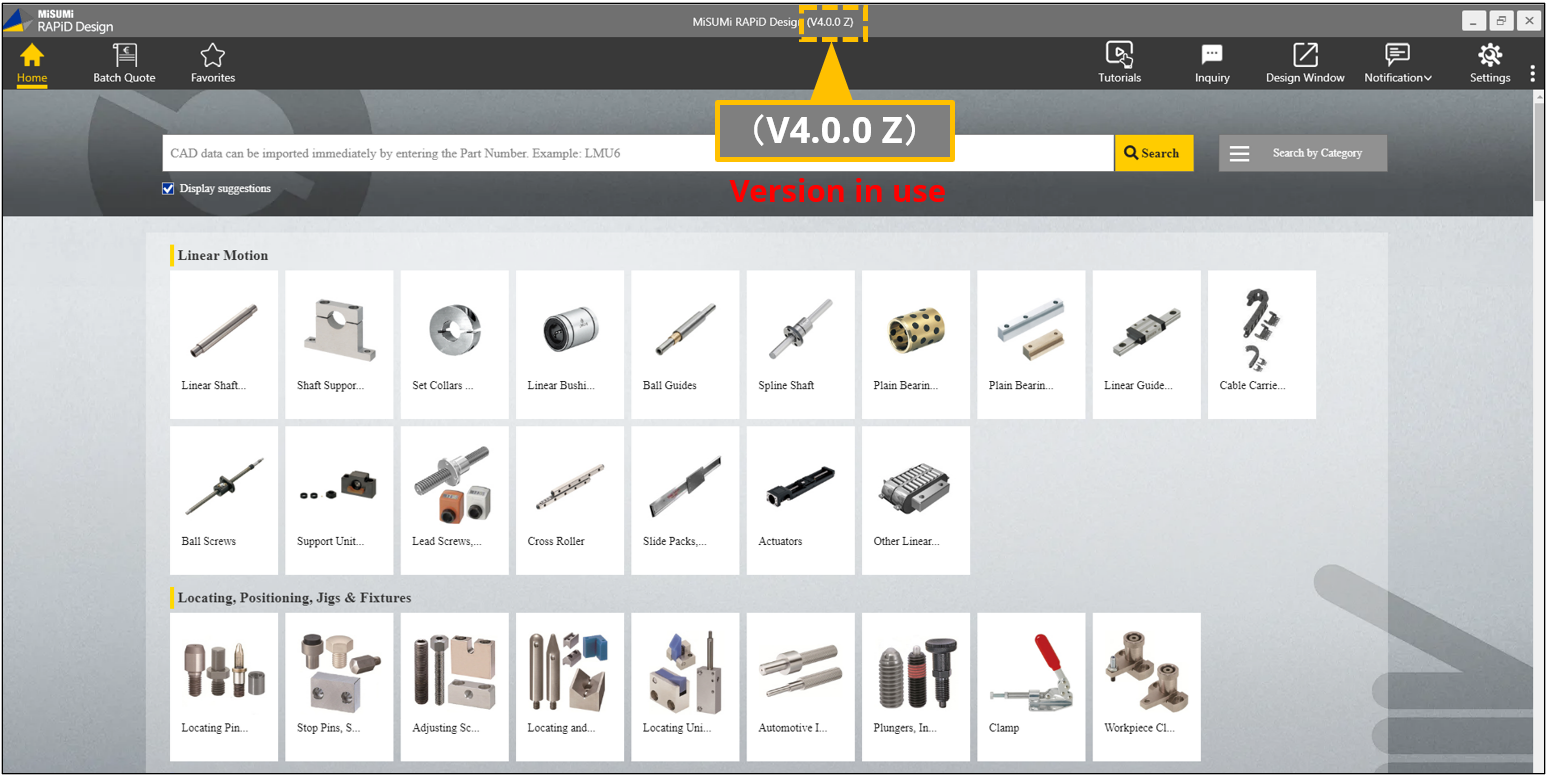The image size is (1549, 777).
Task: Open the Favorites star icon
Action: pos(213,63)
